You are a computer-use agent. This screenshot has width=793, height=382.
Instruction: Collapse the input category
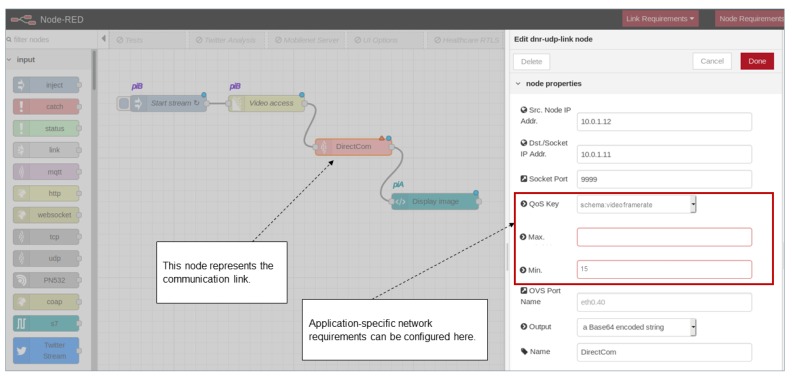9,60
